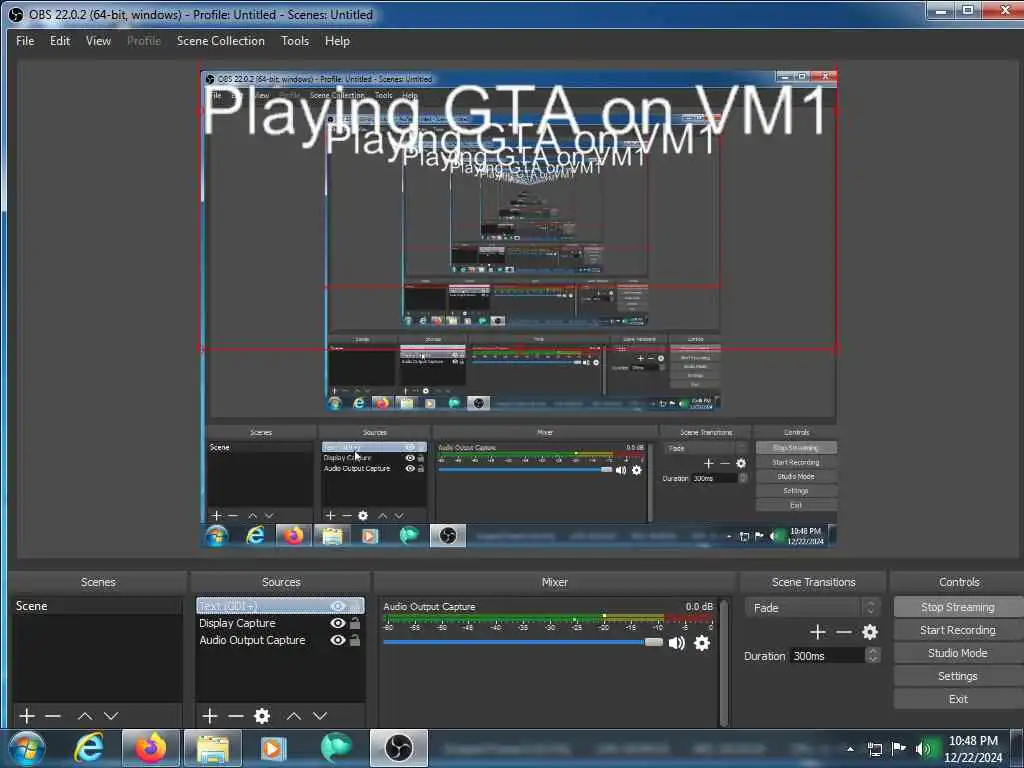Remove the selected source with minus icon
Image resolution: width=1024 pixels, height=768 pixels.
[236, 716]
